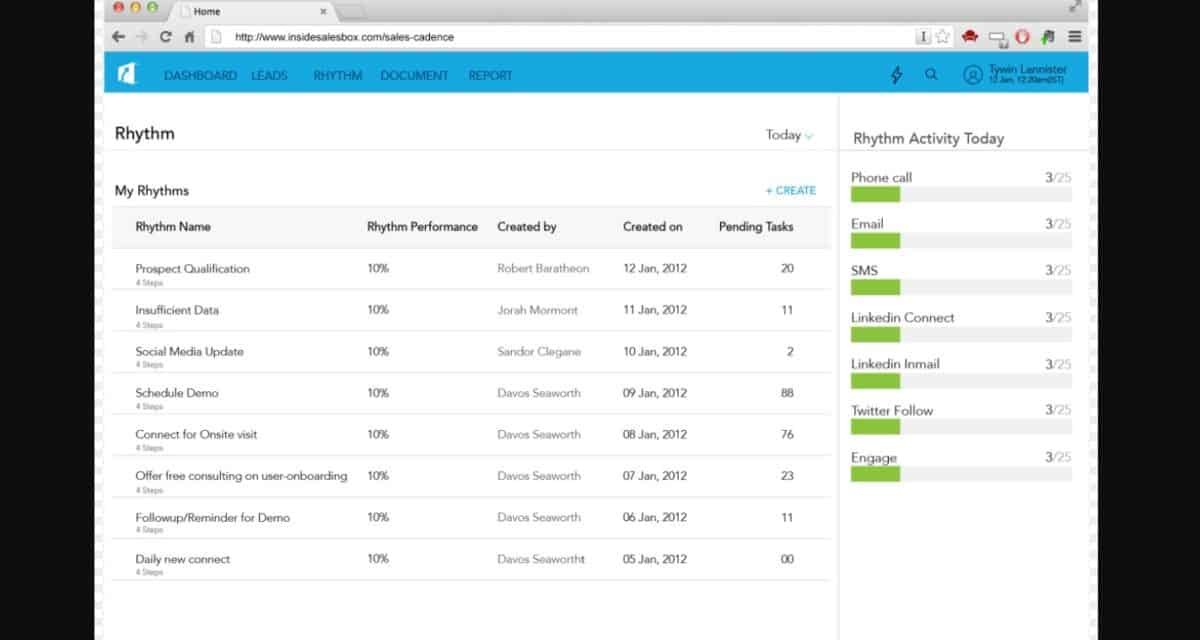Switch to the Report section

click(x=490, y=75)
